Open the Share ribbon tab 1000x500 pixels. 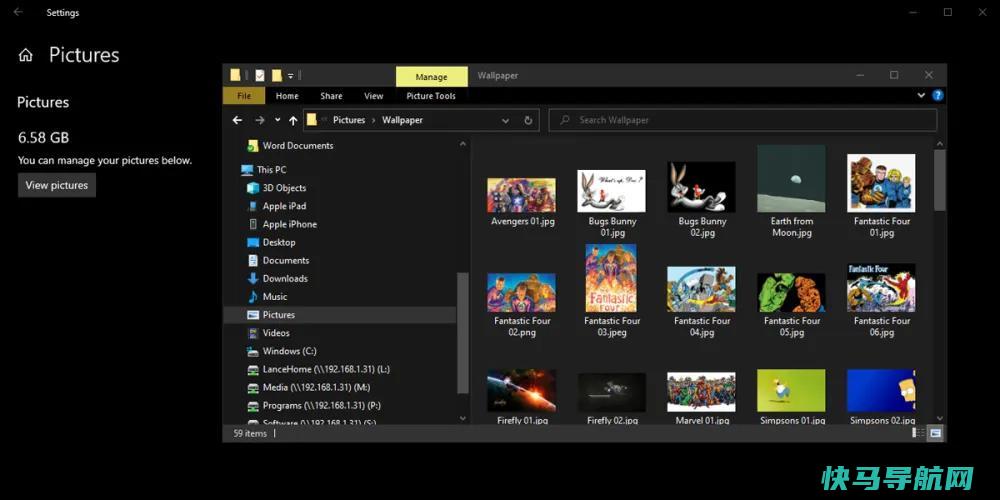[331, 96]
